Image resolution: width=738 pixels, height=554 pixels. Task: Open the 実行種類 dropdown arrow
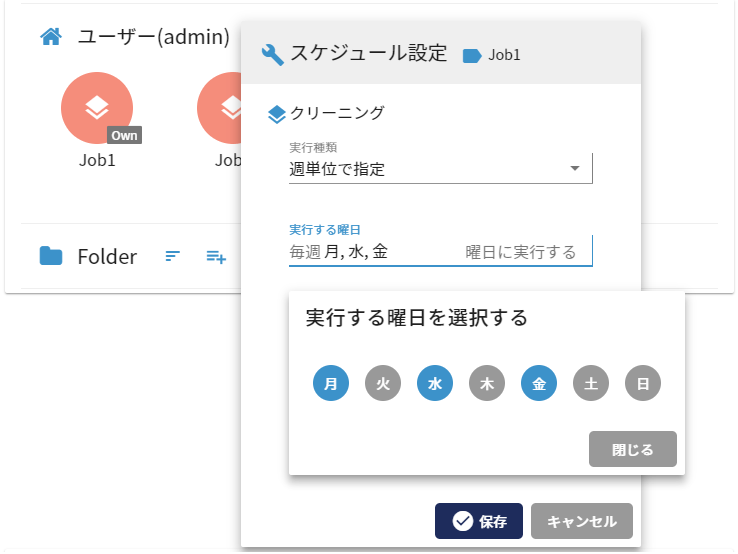click(x=574, y=169)
